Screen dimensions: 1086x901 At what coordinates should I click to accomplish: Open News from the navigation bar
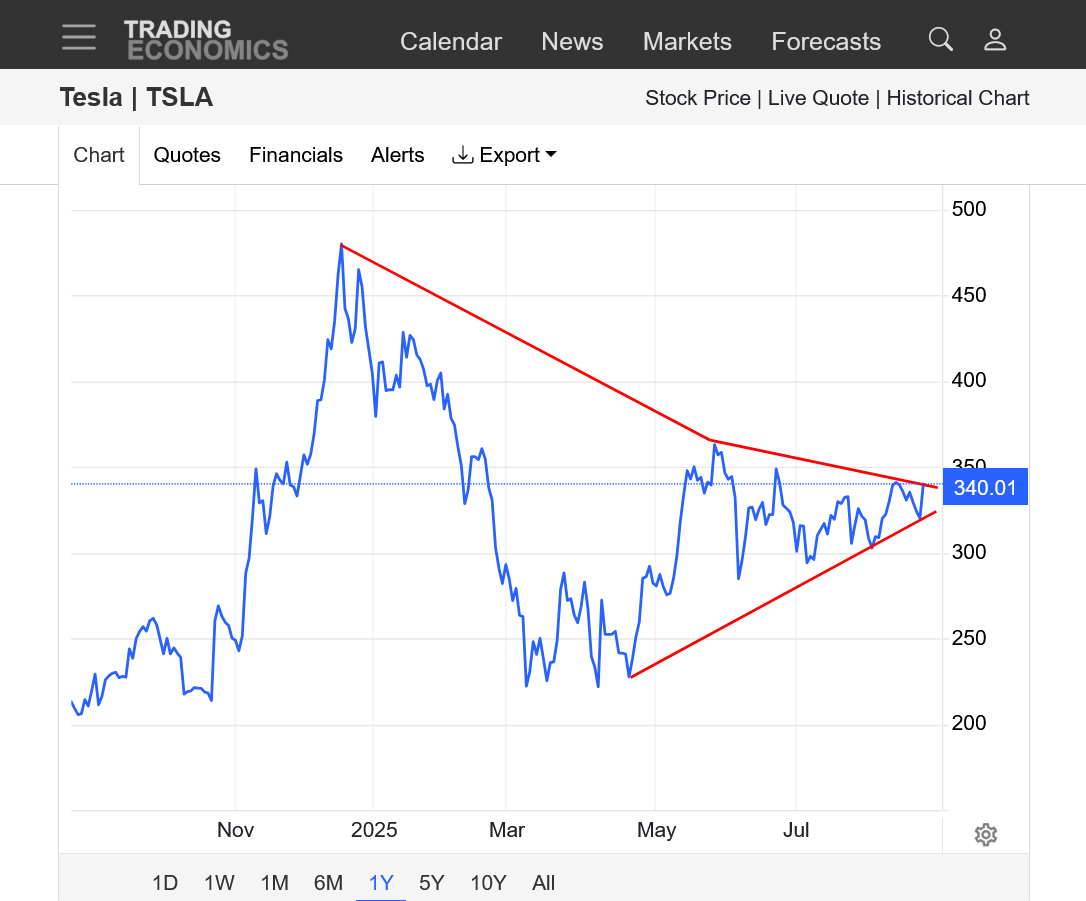tap(572, 41)
